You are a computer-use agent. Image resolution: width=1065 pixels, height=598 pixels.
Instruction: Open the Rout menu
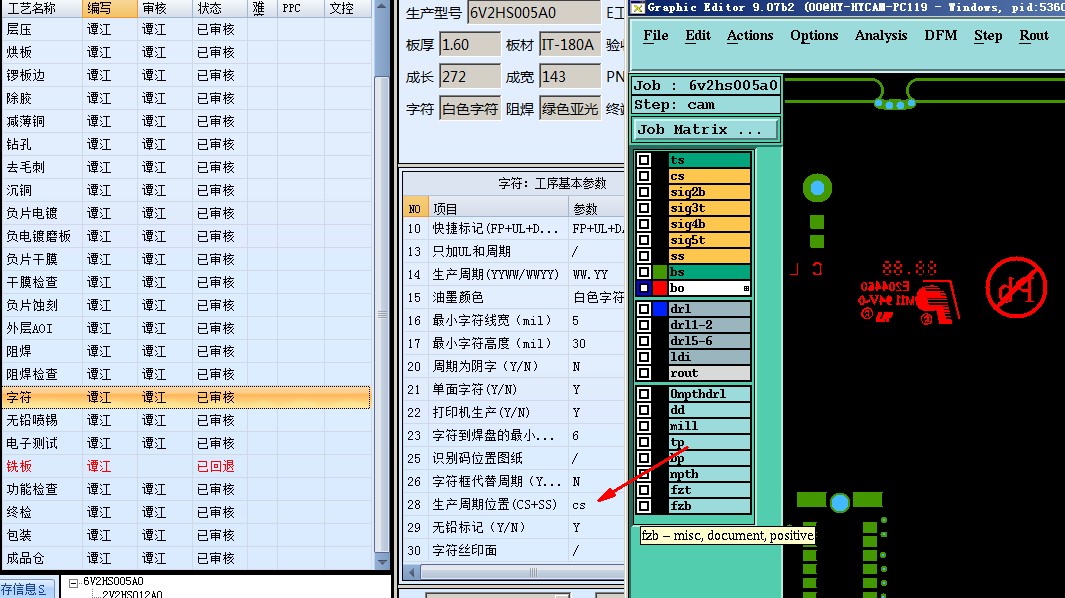(1034, 35)
